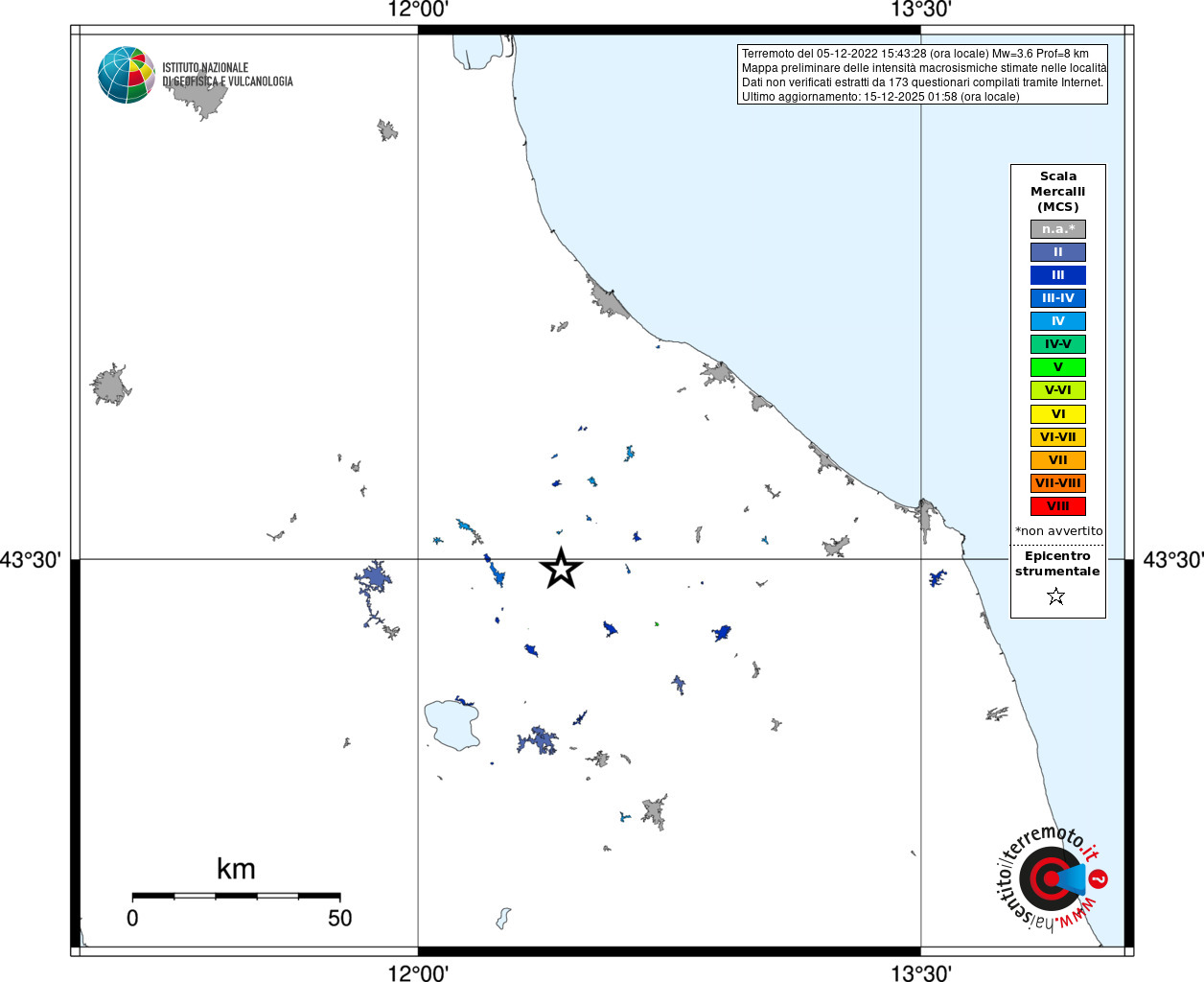Viewport: 1204px width, 982px height.
Task: Click the haisentitoilterremoto.it target logo
Action: 1052,878
